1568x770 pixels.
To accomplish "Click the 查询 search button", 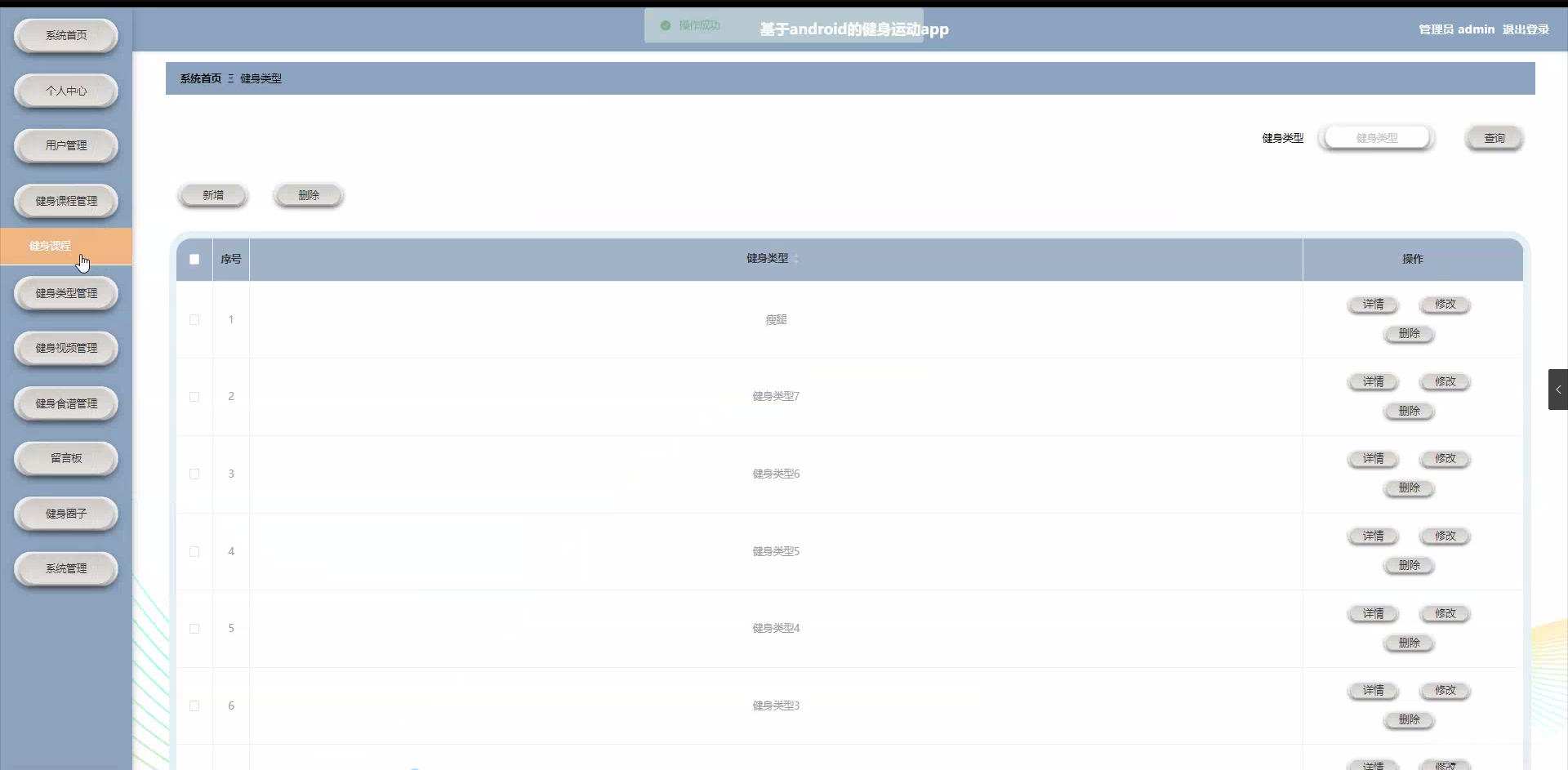I will click(1494, 138).
